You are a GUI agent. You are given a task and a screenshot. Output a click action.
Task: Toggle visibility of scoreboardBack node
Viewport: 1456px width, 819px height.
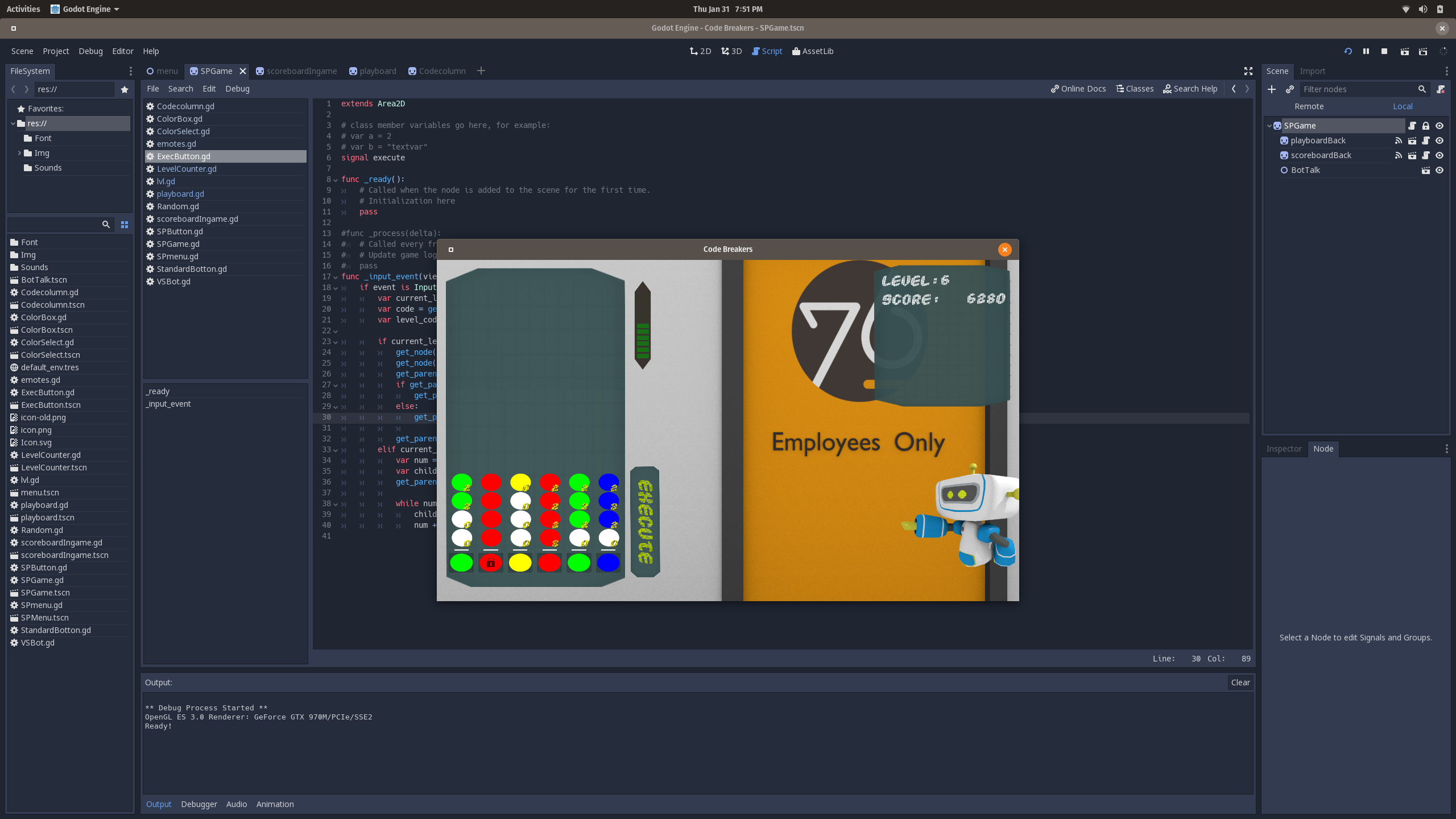[x=1440, y=155]
